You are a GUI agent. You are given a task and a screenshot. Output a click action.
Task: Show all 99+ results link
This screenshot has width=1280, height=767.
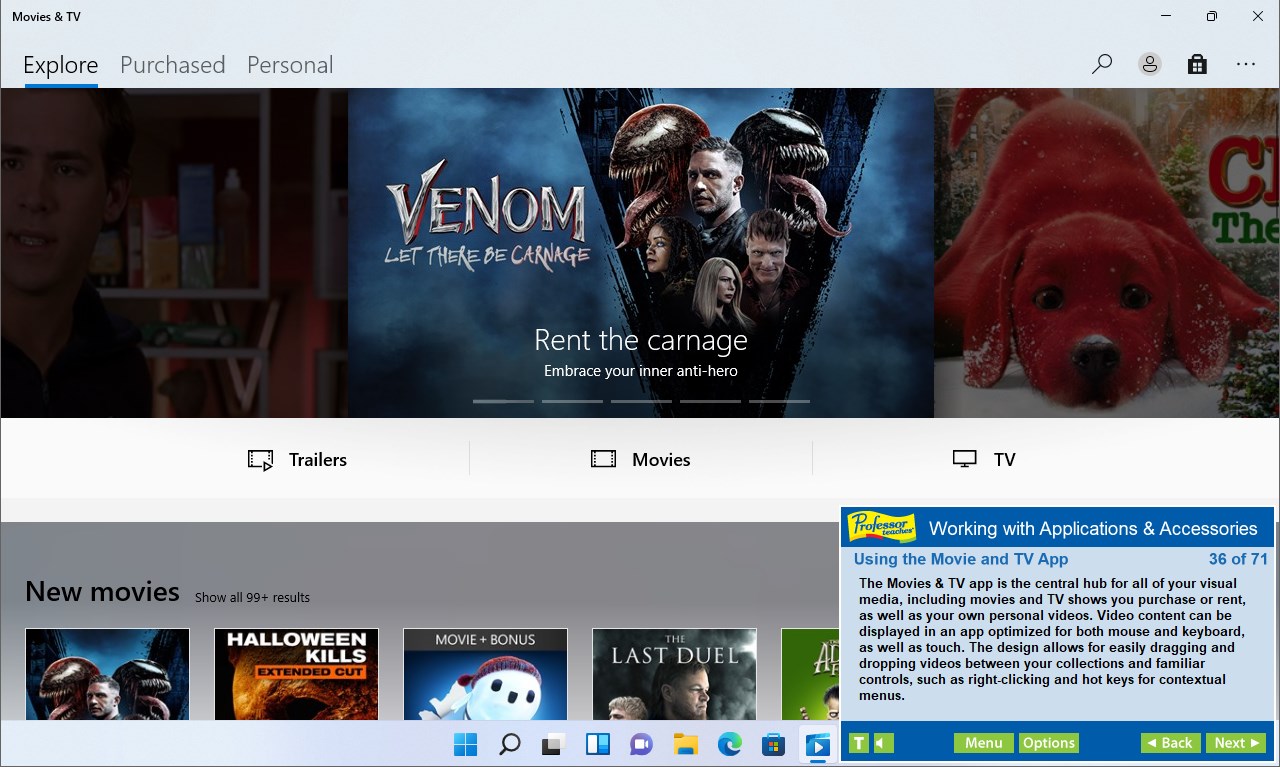[252, 597]
